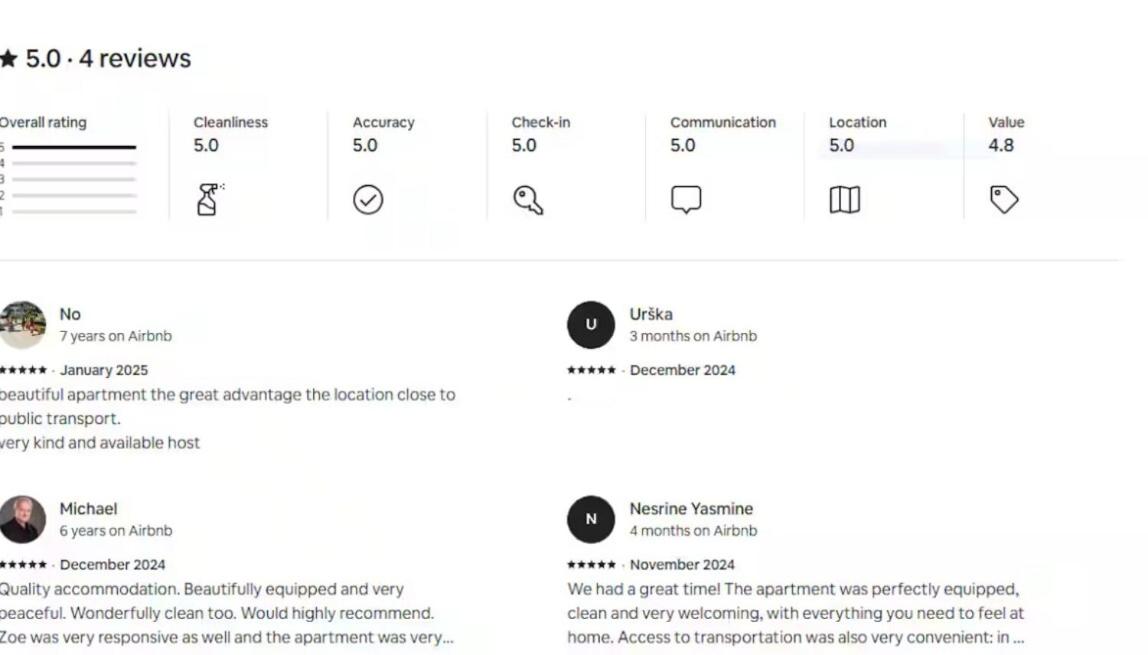Click the Value 4.8 rating score
The width and height of the screenshot is (1148, 655).
(1001, 146)
